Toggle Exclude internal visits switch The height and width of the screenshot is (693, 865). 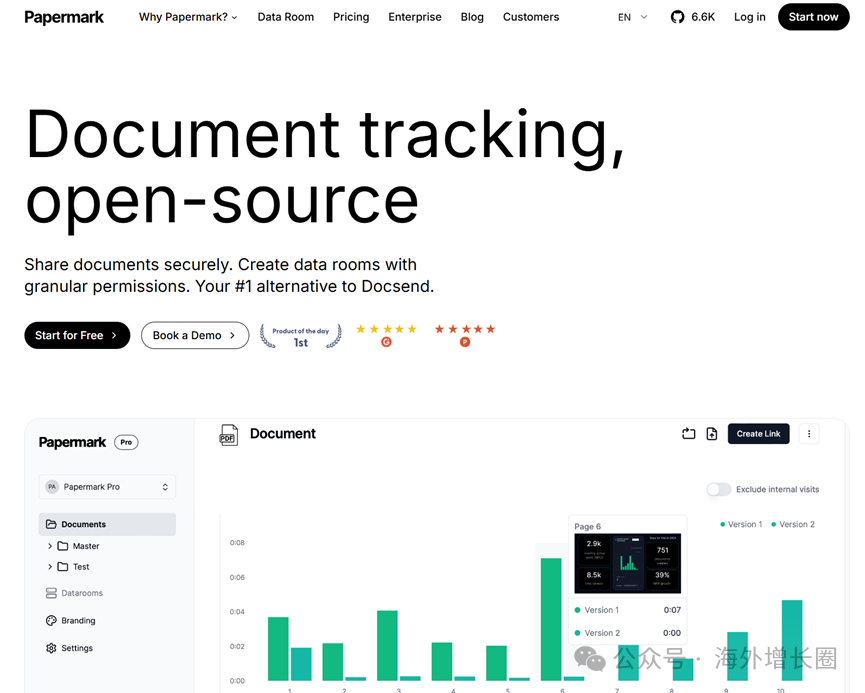719,489
